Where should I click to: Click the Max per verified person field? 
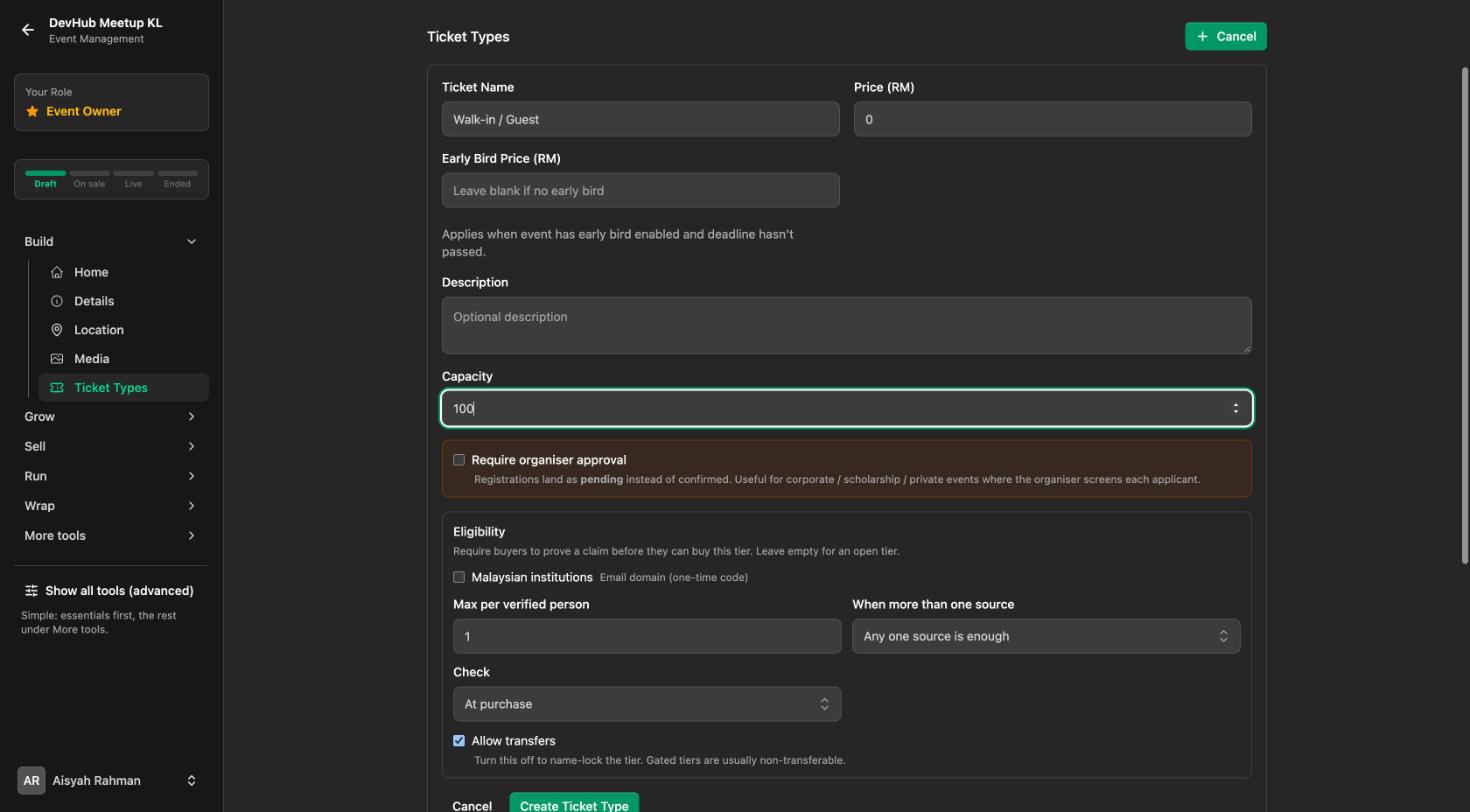pos(647,636)
